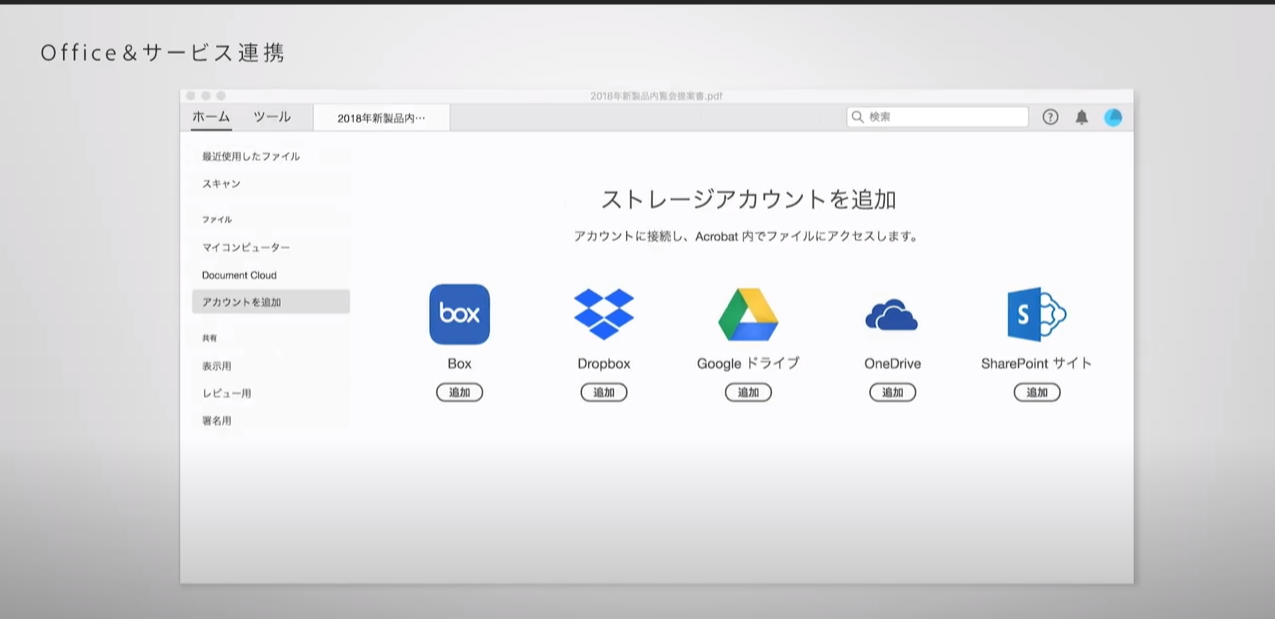Click the SharePoint site icon
Screen dimensions: 1275x619
click(x=1037, y=314)
